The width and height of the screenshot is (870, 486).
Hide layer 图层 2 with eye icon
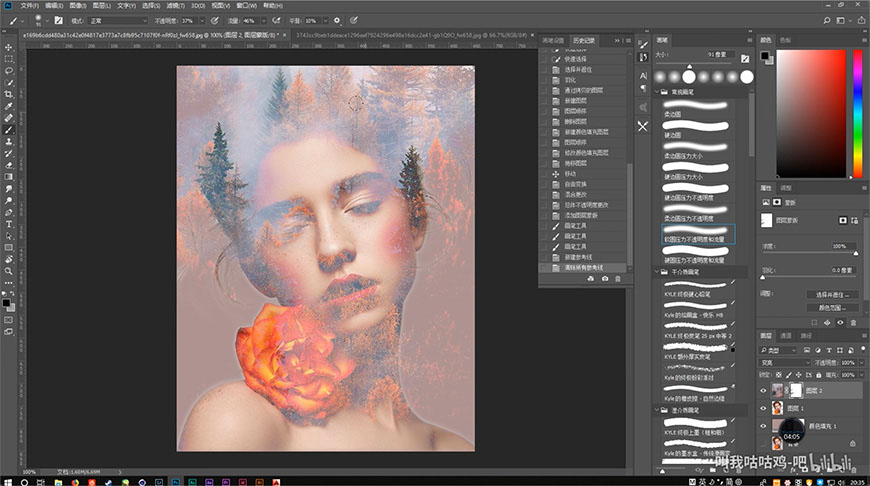coord(765,392)
